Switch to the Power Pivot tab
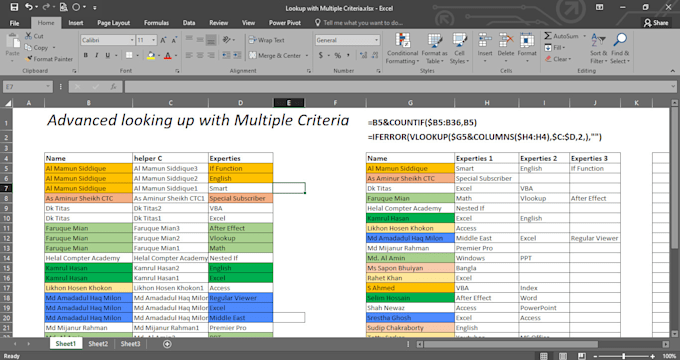Image resolution: width=680 pixels, height=360 pixels. (x=284, y=23)
